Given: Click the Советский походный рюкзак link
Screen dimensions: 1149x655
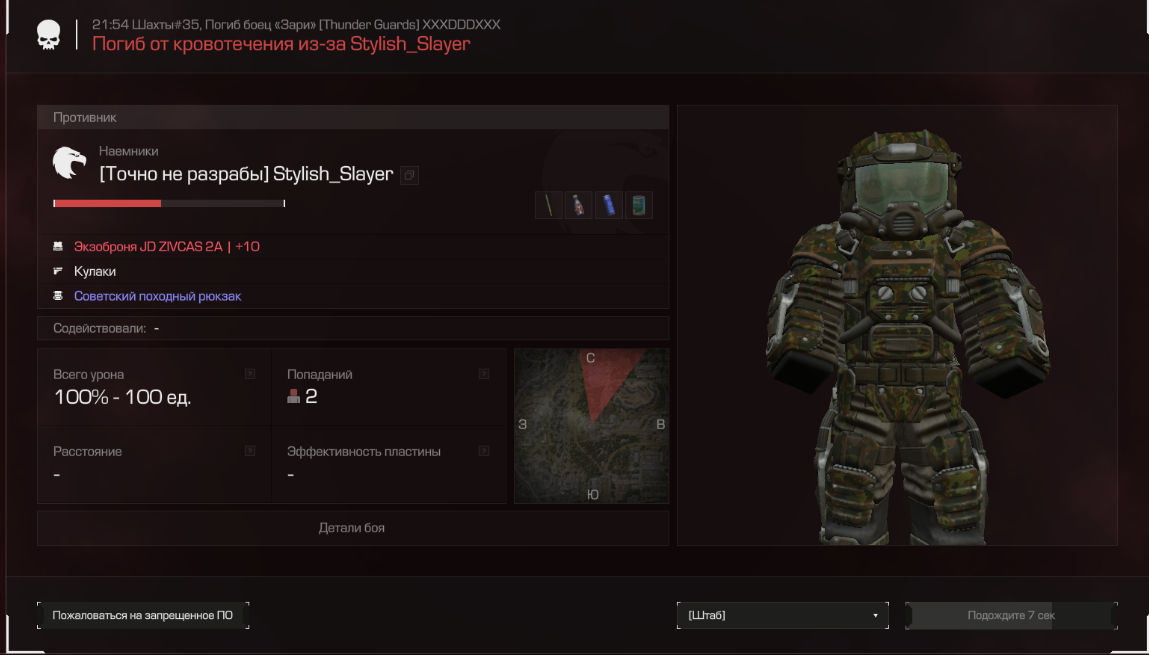Looking at the screenshot, I should [158, 296].
